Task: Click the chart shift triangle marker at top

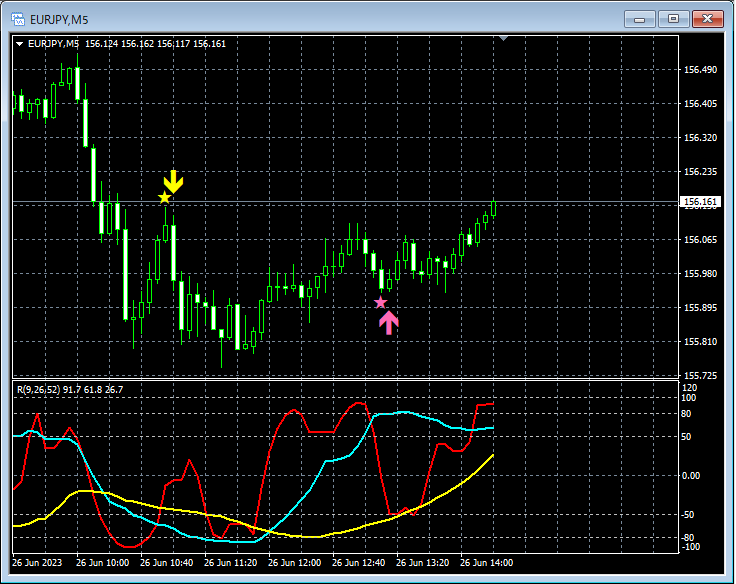Action: pyautogui.click(x=503, y=38)
